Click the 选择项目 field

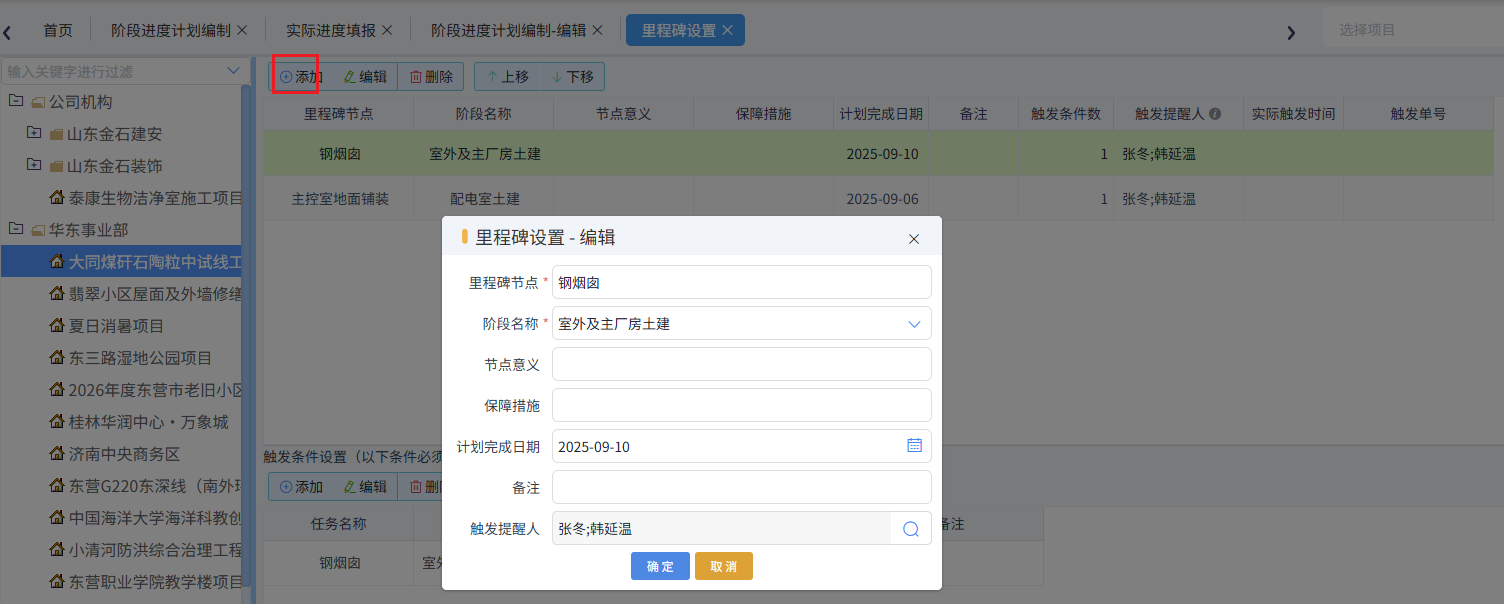[x=1412, y=30]
